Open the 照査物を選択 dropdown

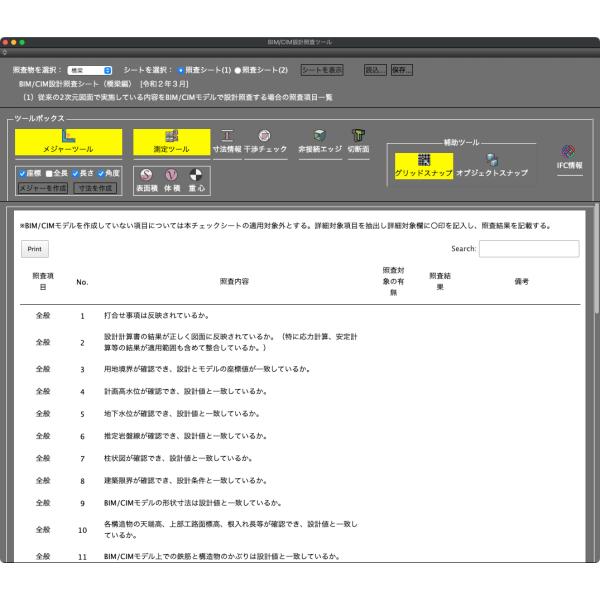pyautogui.click(x=91, y=71)
